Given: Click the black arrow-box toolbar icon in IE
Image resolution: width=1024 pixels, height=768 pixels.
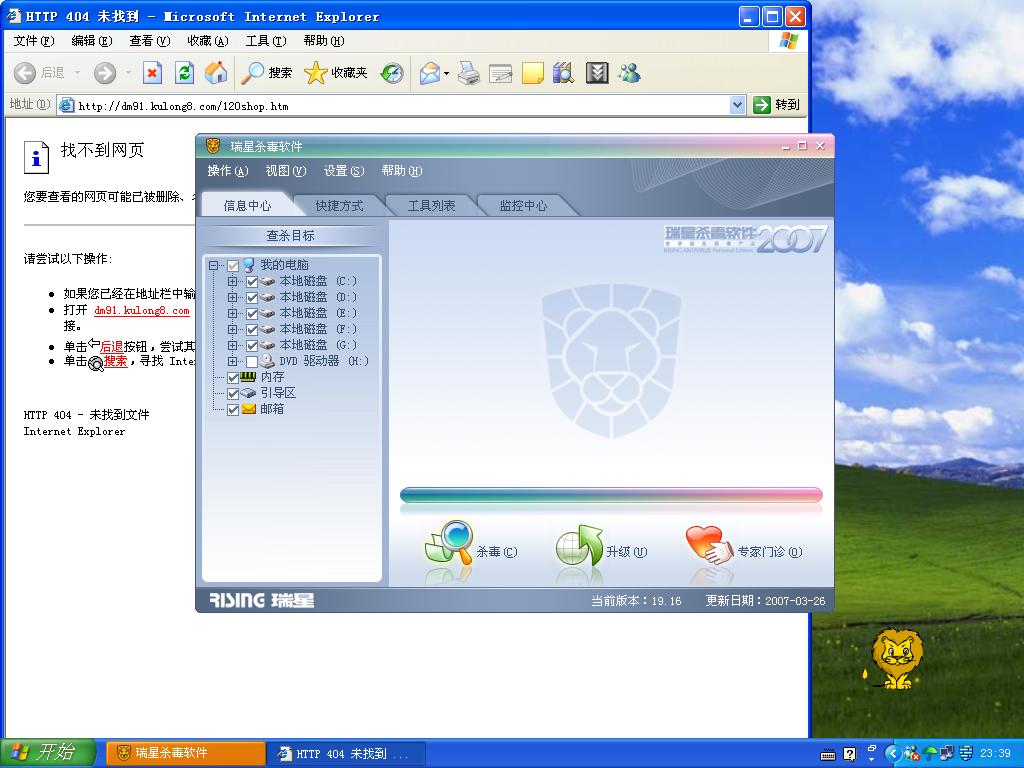Looking at the screenshot, I should pyautogui.click(x=597, y=72).
